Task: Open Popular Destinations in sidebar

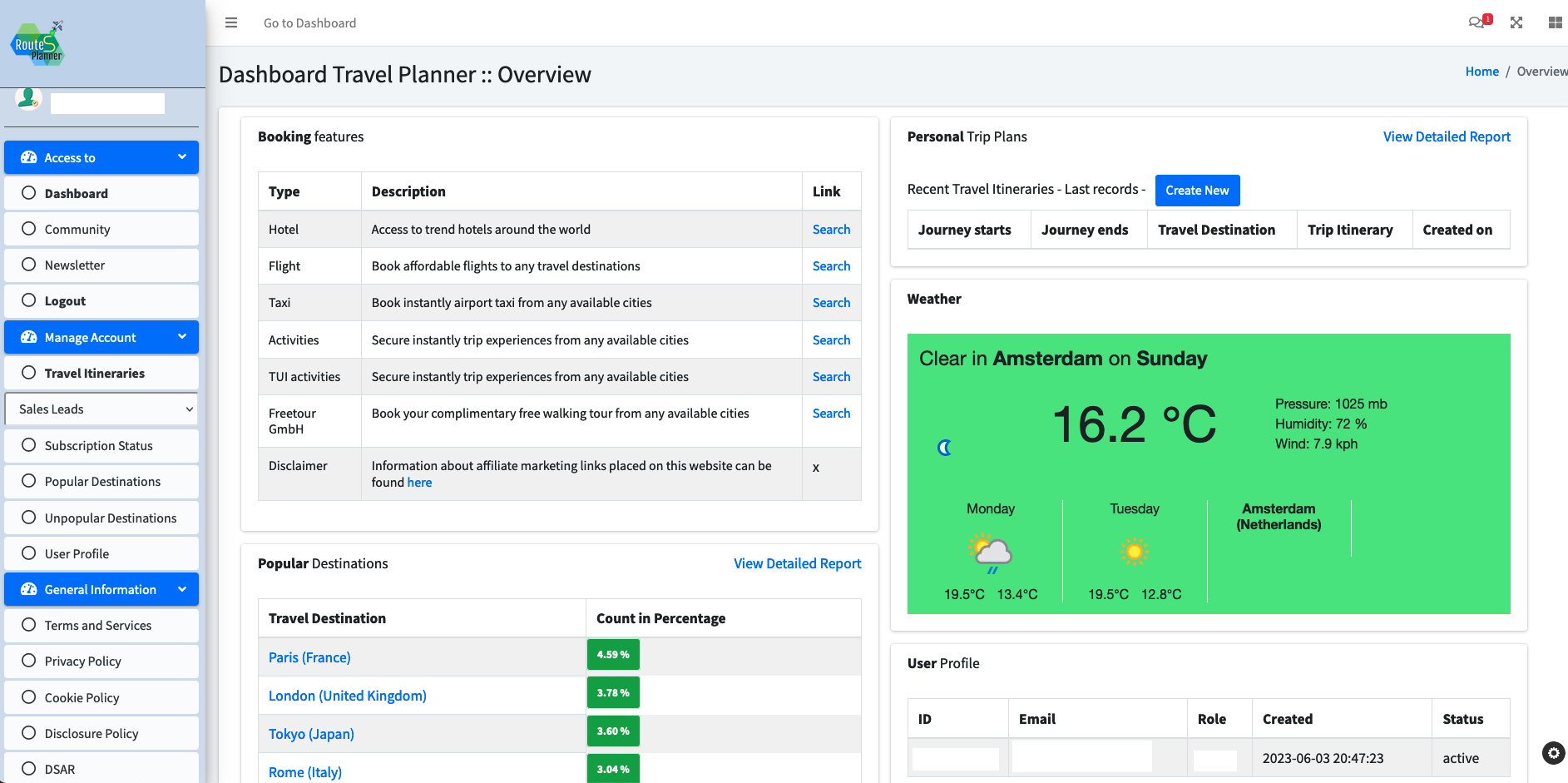Action: (101, 481)
